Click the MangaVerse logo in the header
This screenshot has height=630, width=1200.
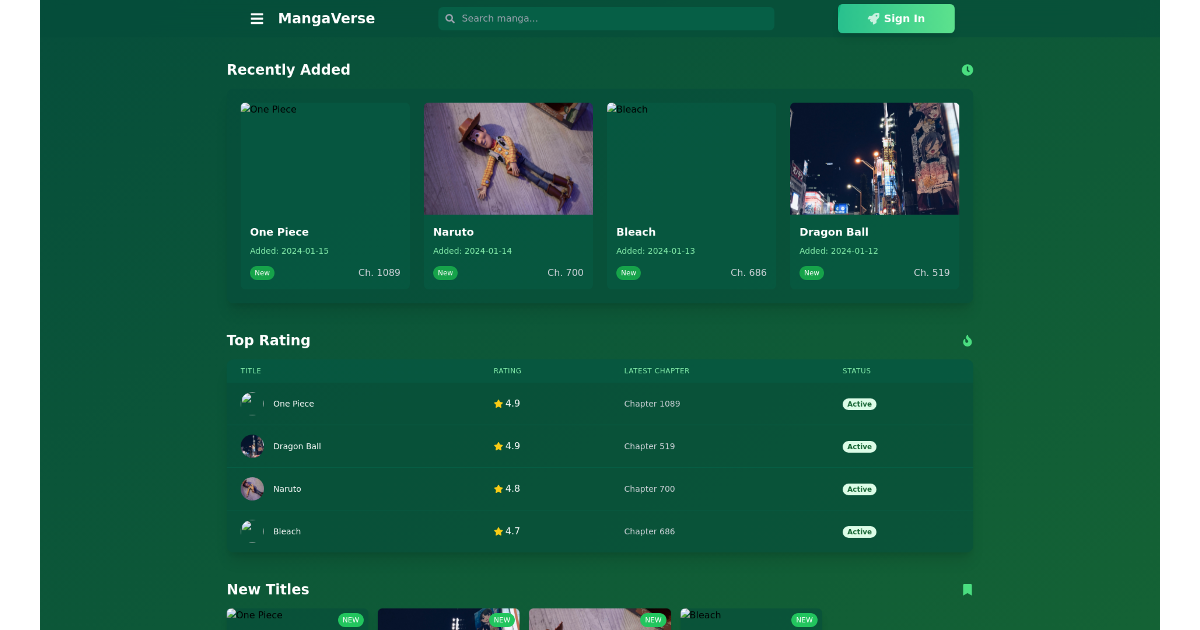coord(326,18)
